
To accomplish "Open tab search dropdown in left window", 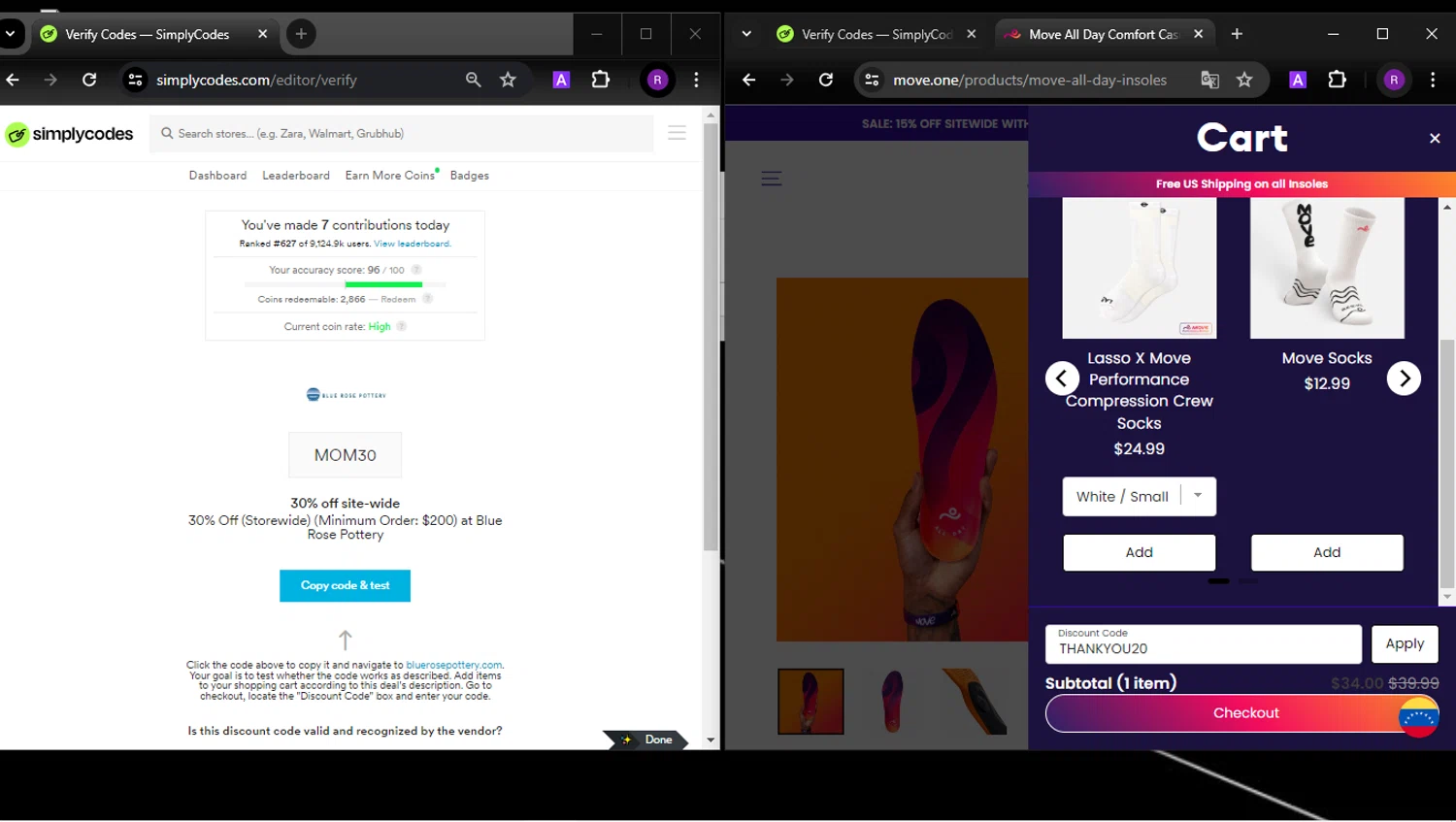I will 10,34.
